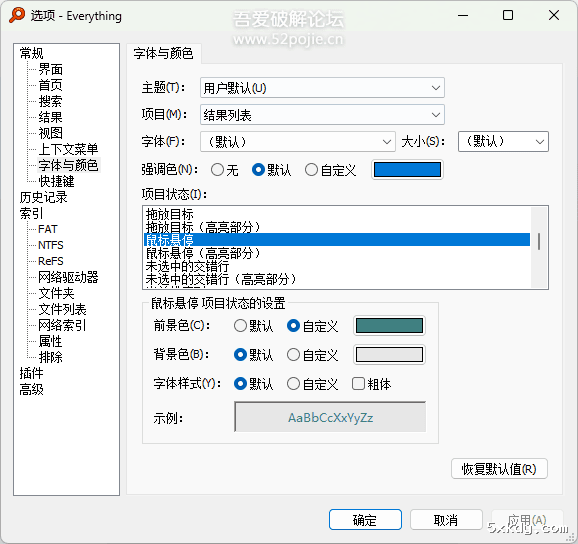Select NTFS under 索引 in the sidebar
Viewport: 578px width, 544px height.
pos(51,245)
